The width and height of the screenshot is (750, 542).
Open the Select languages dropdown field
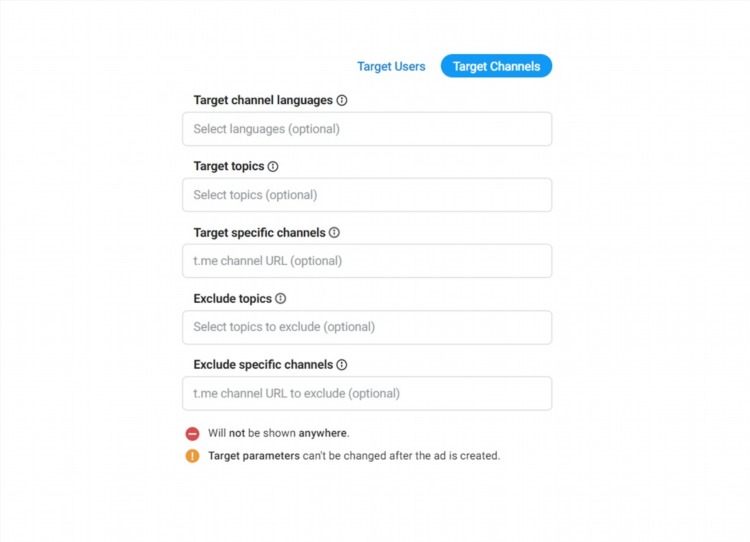[367, 129]
